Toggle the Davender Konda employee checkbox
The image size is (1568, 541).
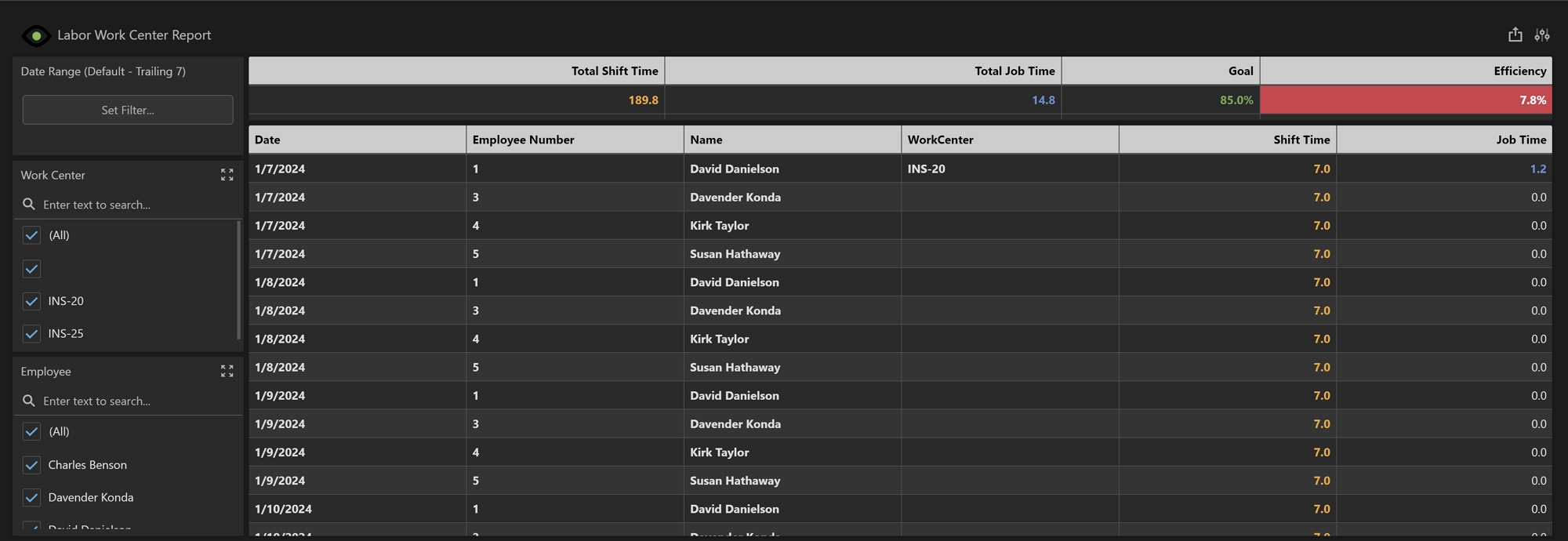31,498
